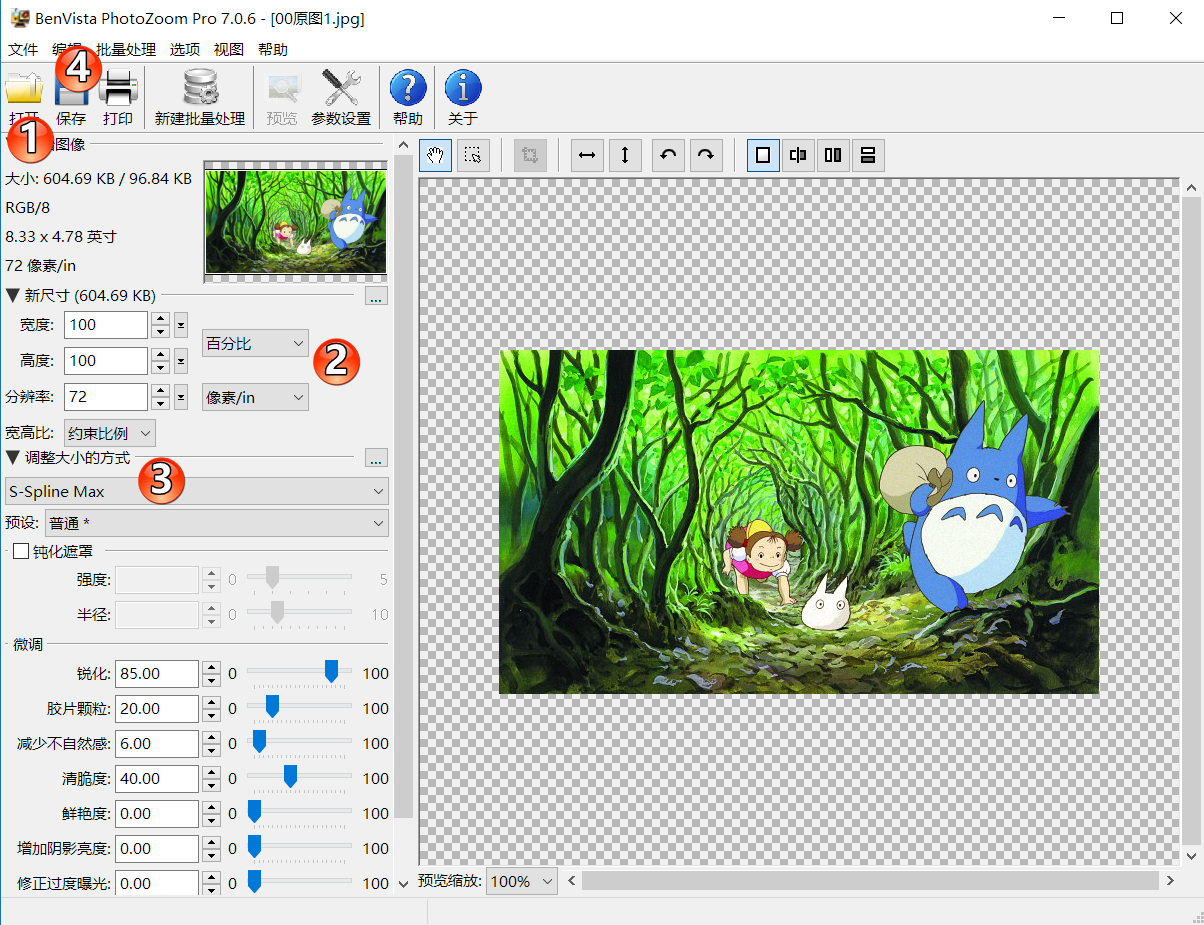Increase width with stepper up arrow
Screen dimensions: 1204x925
coord(160,318)
